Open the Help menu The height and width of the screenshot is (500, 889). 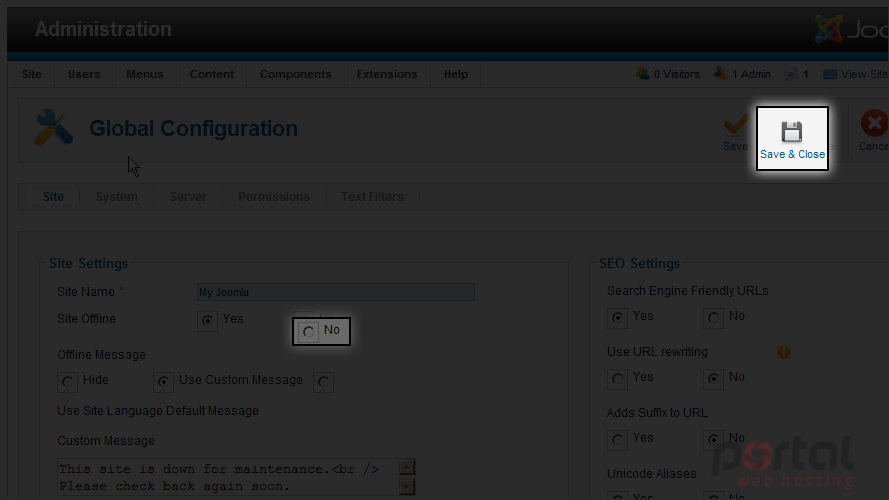pos(456,74)
